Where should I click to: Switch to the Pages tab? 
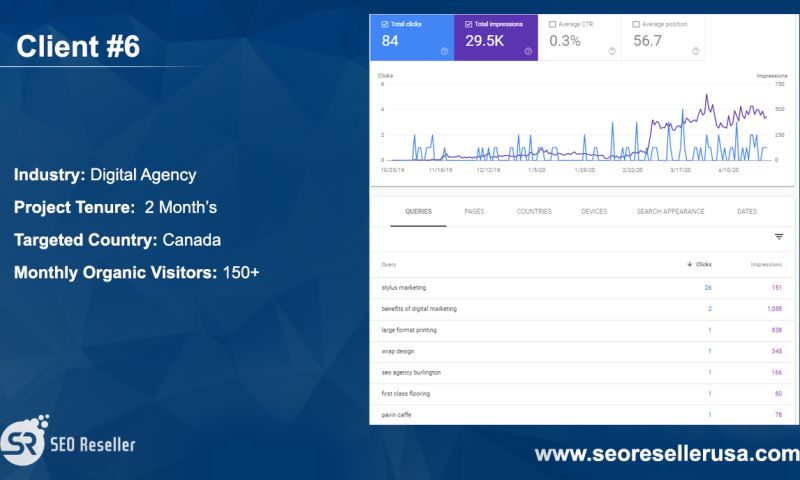tap(474, 212)
